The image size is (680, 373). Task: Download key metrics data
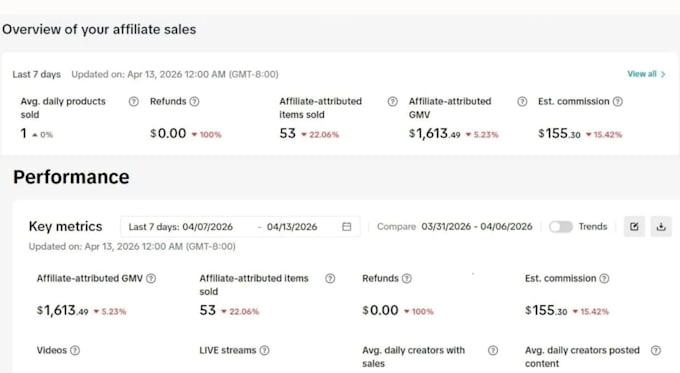pos(661,226)
